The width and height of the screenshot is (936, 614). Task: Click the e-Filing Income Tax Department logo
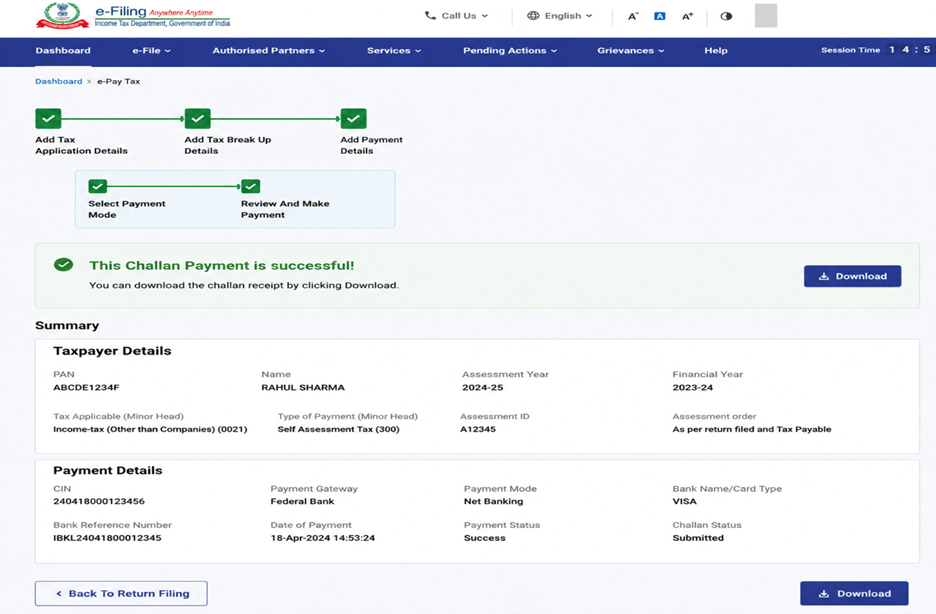(133, 16)
